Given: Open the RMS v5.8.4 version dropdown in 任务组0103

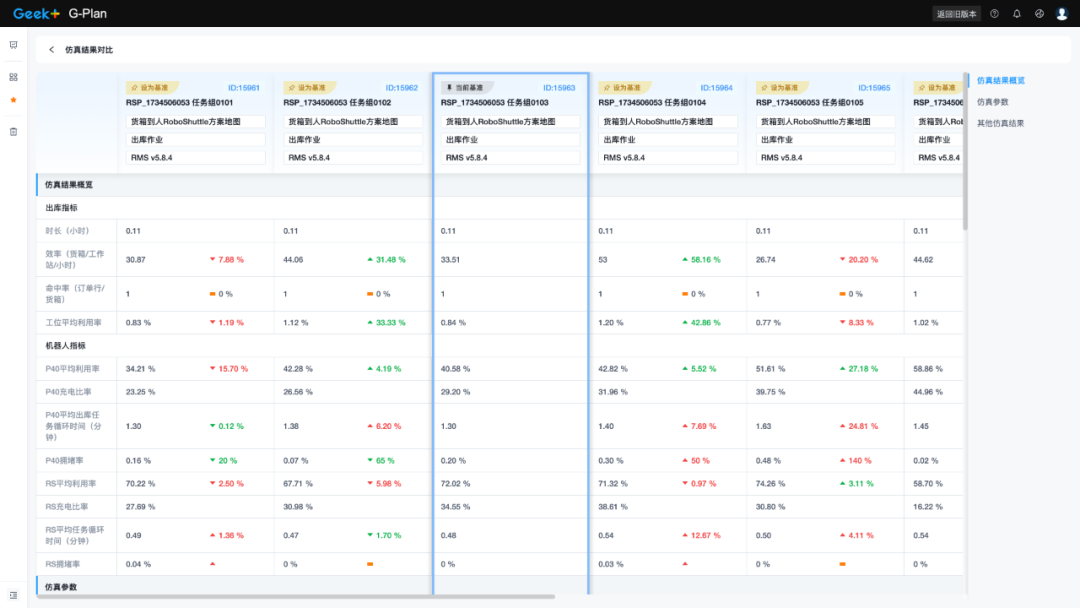Looking at the screenshot, I should (x=510, y=158).
